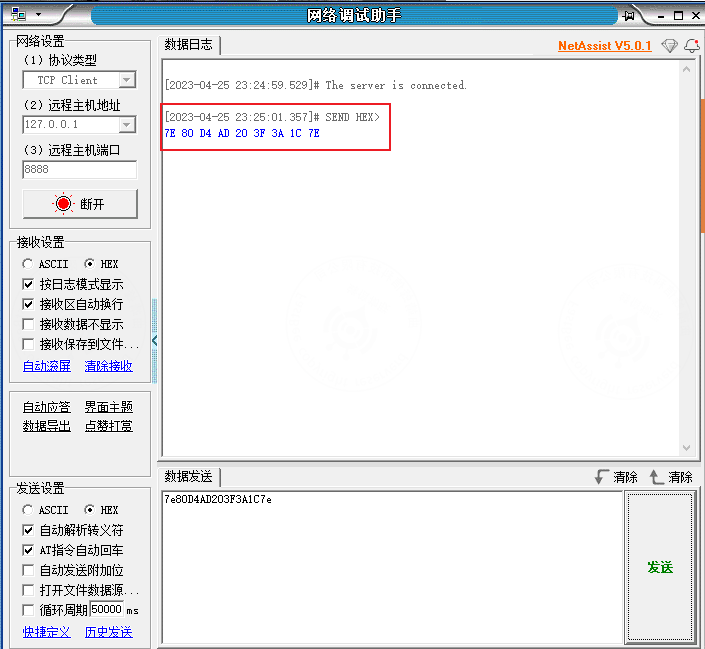This screenshot has height=649, width=705.
Task: Expand the title bar dropdown arrow
Action: (x=39, y=14)
